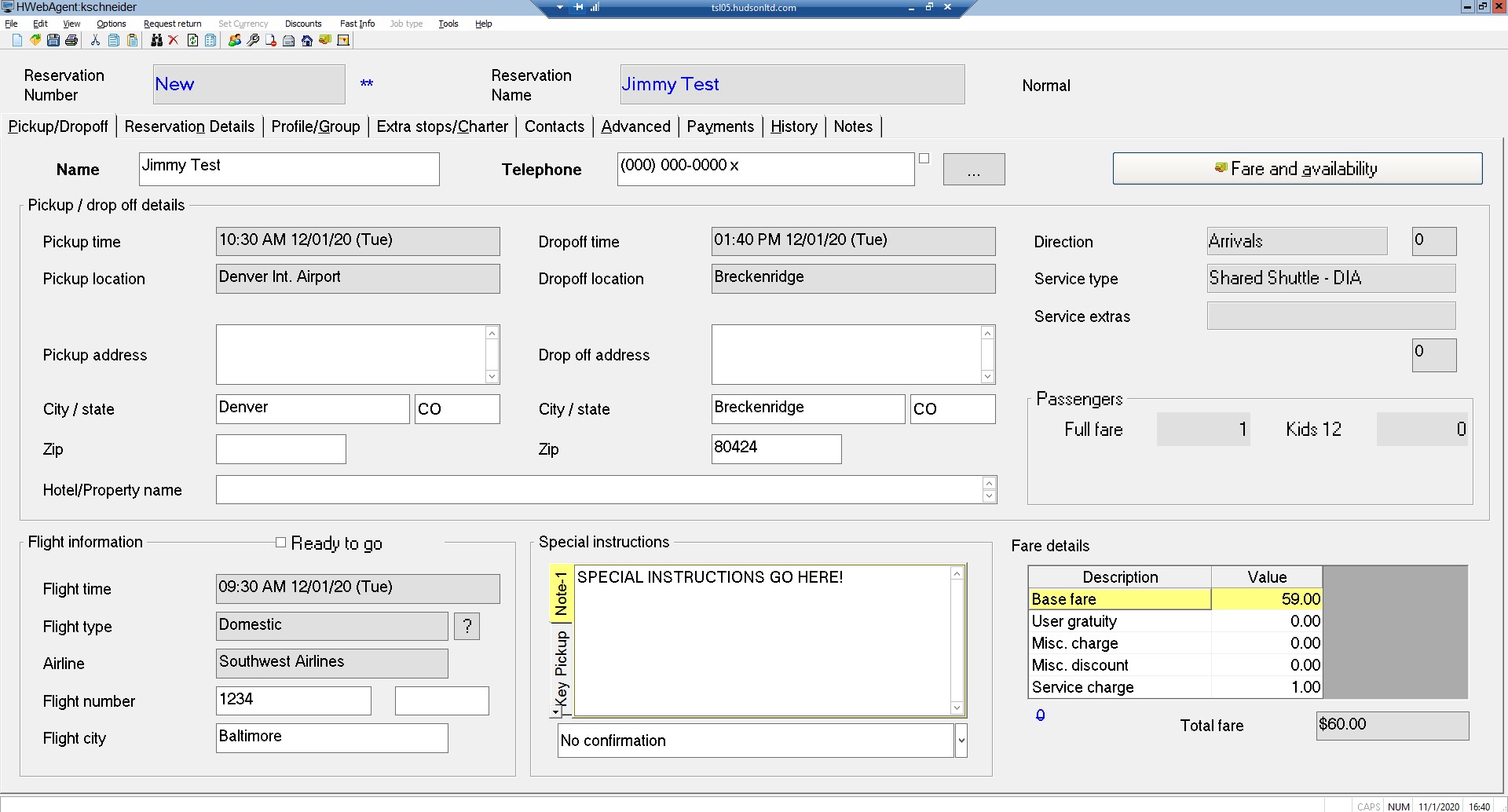Click the blue house home icon

307,40
